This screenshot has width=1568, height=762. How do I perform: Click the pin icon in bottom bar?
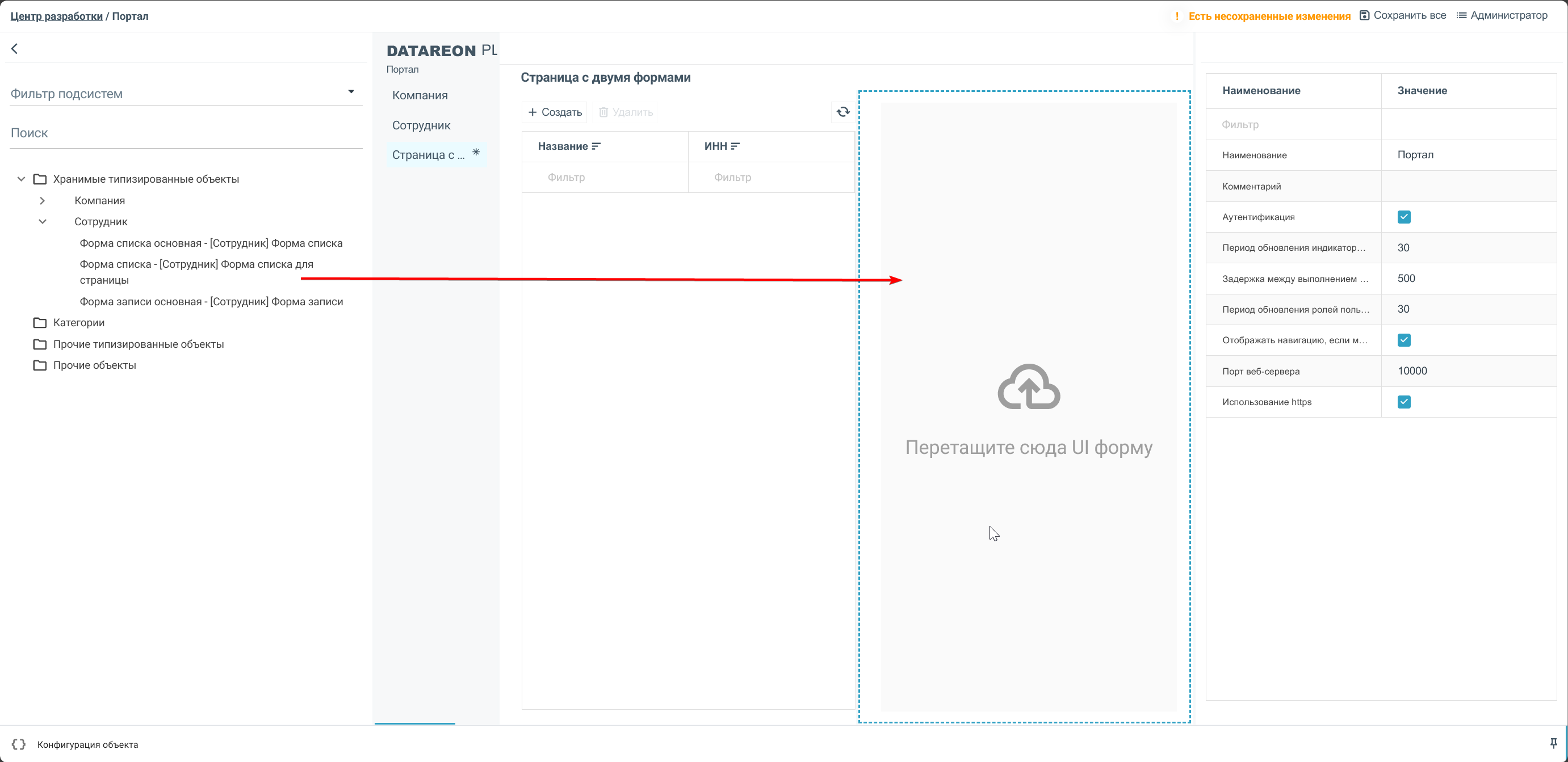click(x=1553, y=743)
